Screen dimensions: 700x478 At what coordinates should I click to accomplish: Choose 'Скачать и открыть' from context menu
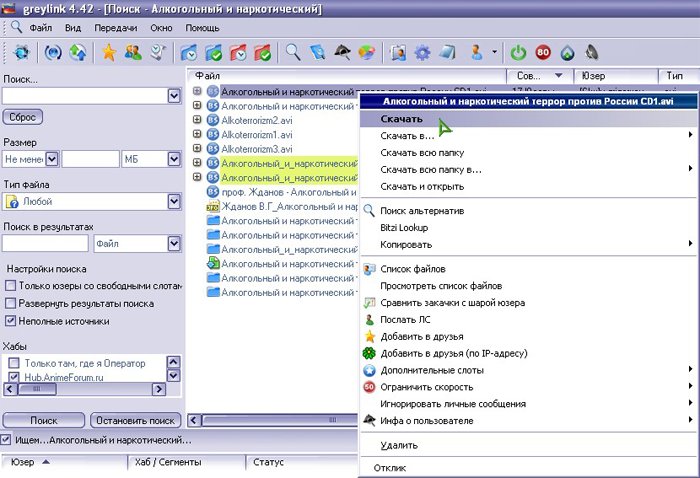(x=529, y=187)
